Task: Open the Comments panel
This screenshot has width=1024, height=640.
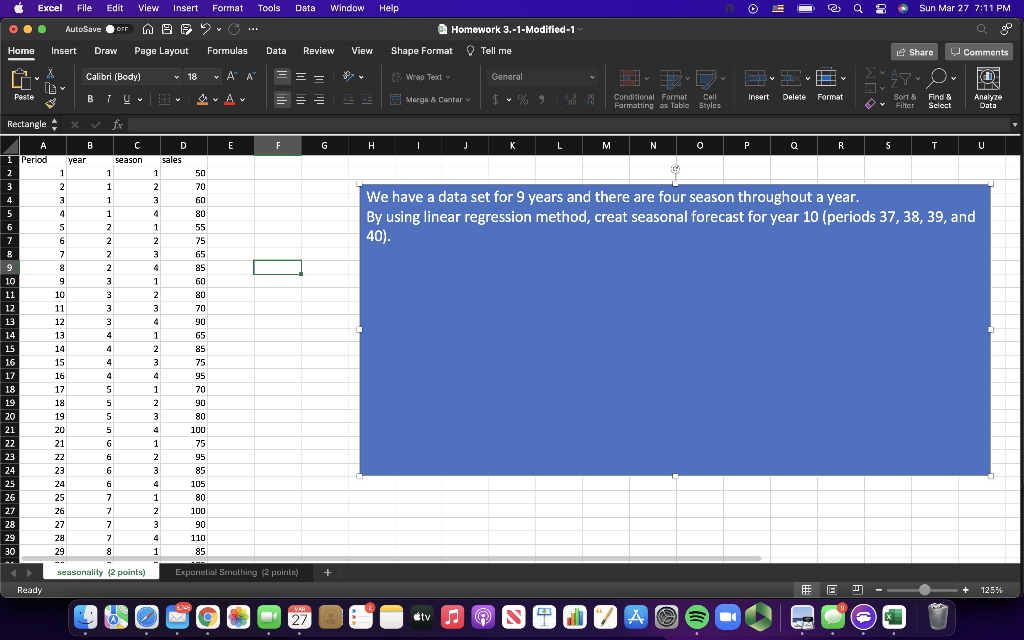Action: [x=978, y=51]
